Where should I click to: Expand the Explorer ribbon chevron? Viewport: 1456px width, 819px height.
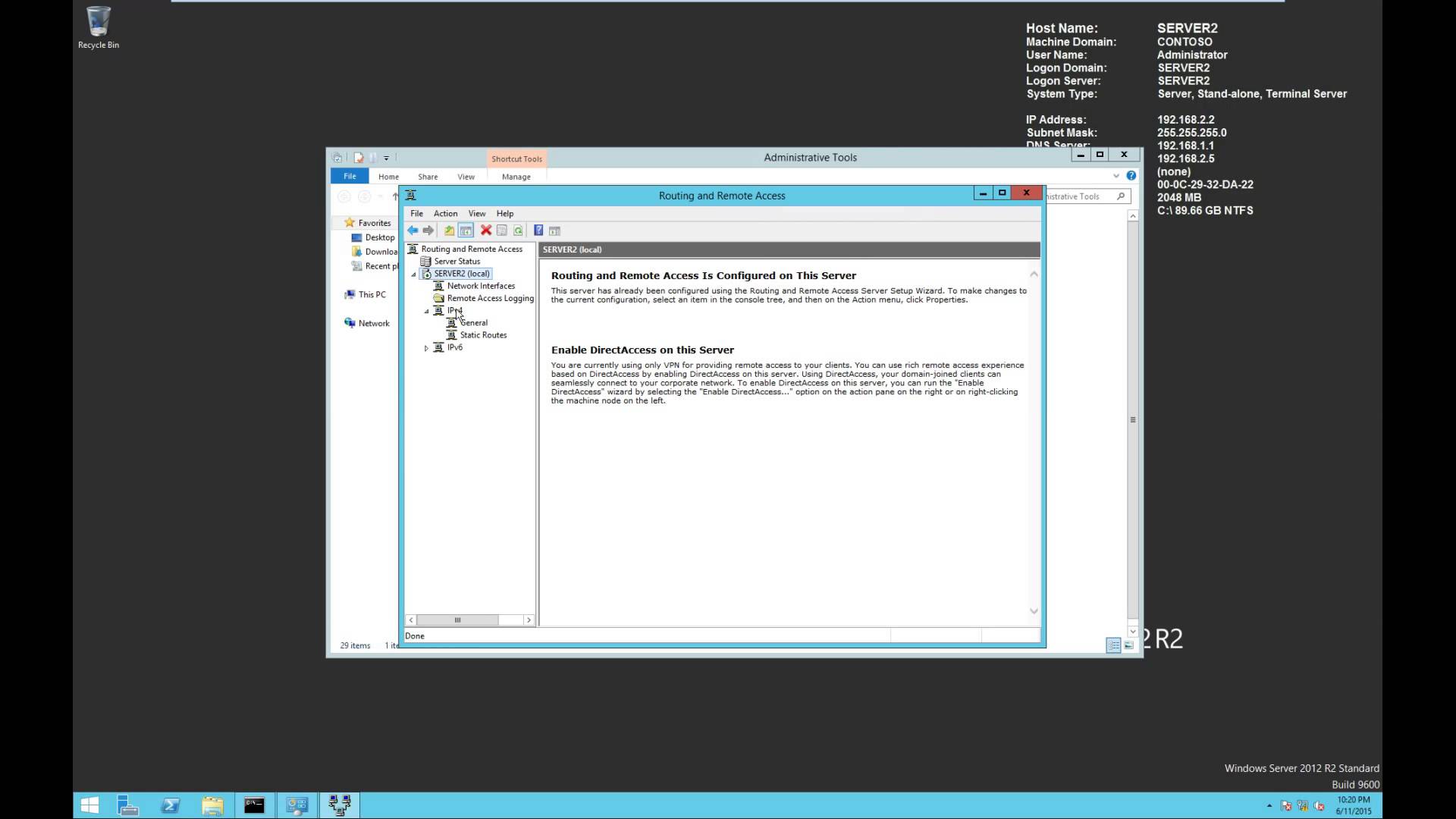(x=1116, y=176)
